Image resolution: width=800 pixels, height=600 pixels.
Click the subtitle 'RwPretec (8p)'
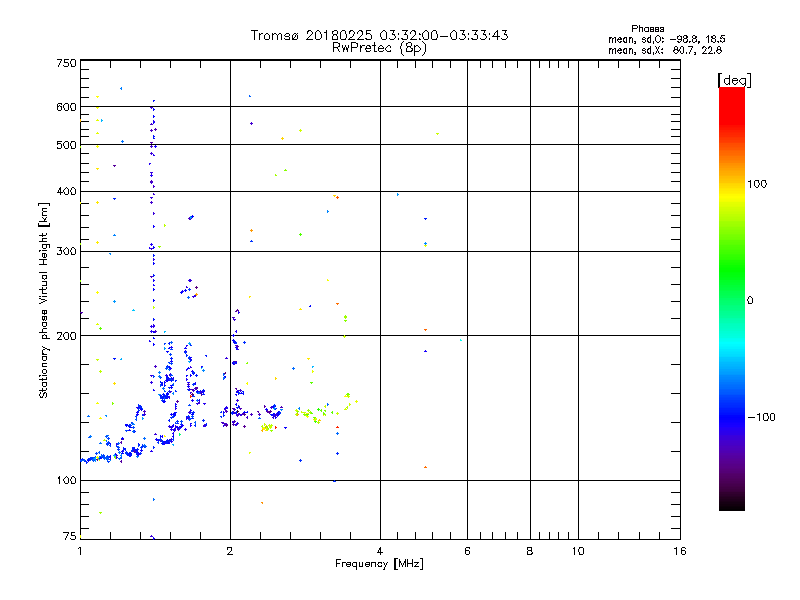[x=379, y=48]
